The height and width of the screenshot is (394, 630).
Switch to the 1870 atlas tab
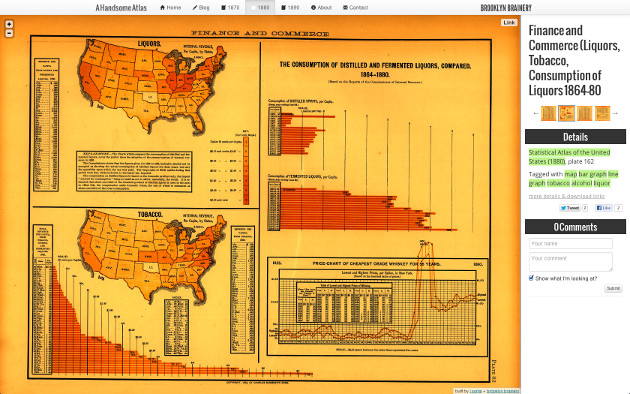click(230, 8)
